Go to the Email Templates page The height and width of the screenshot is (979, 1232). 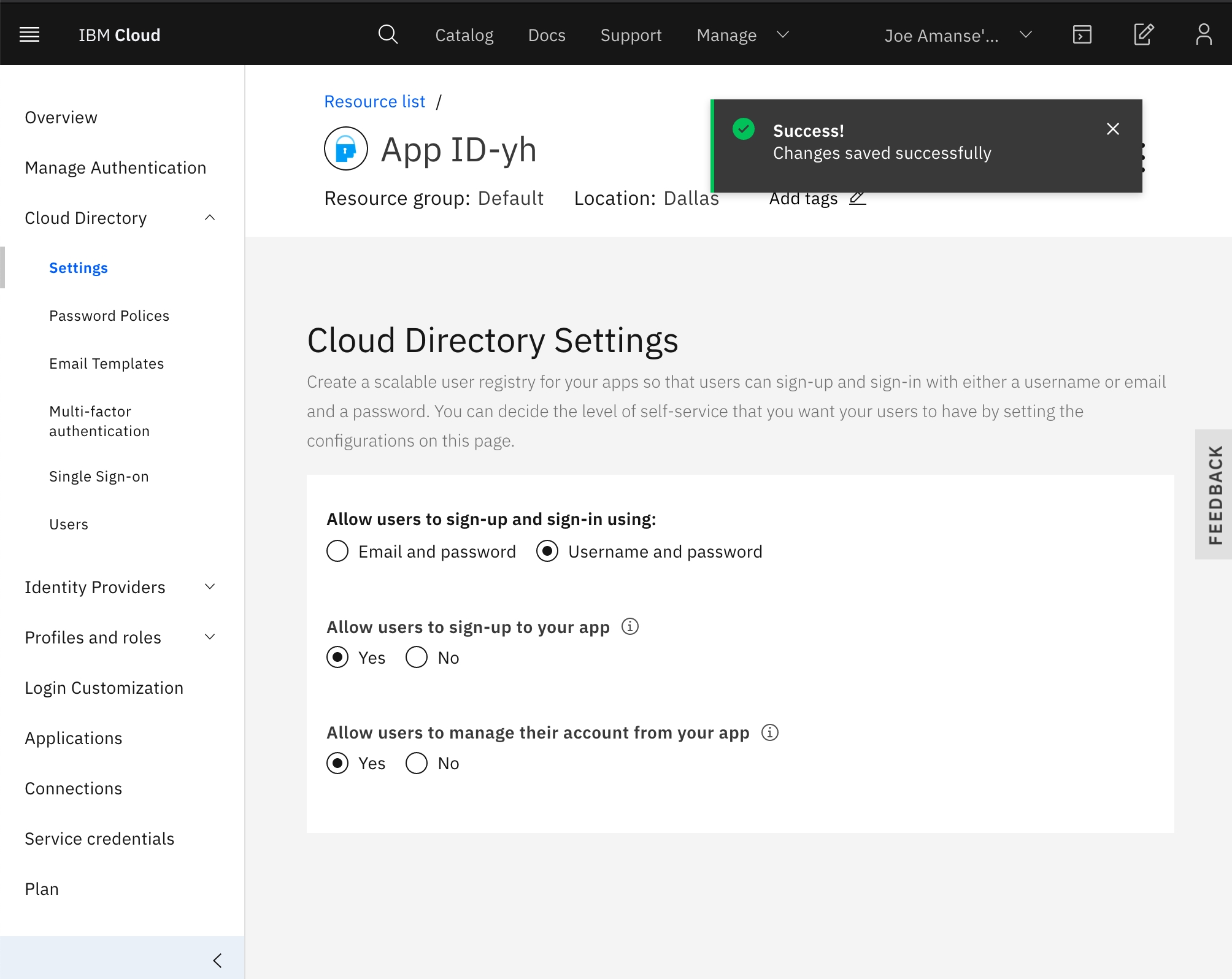[x=107, y=364]
